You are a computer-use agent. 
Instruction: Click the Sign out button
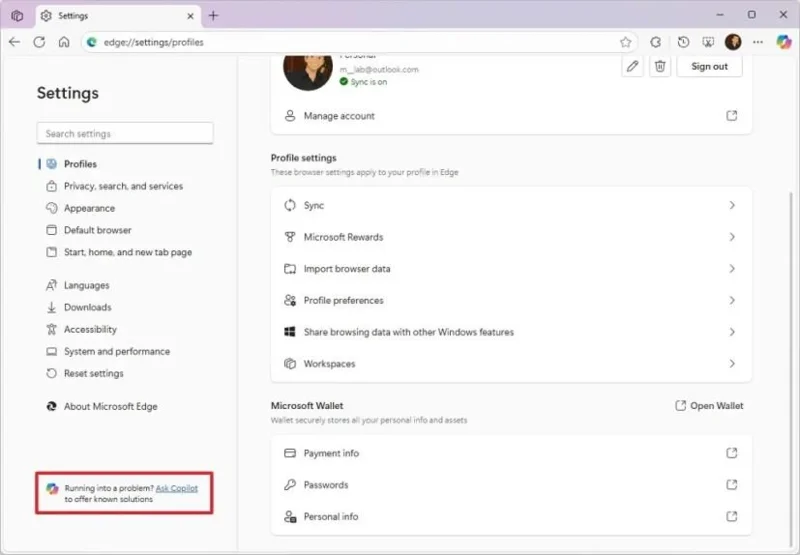[709, 66]
